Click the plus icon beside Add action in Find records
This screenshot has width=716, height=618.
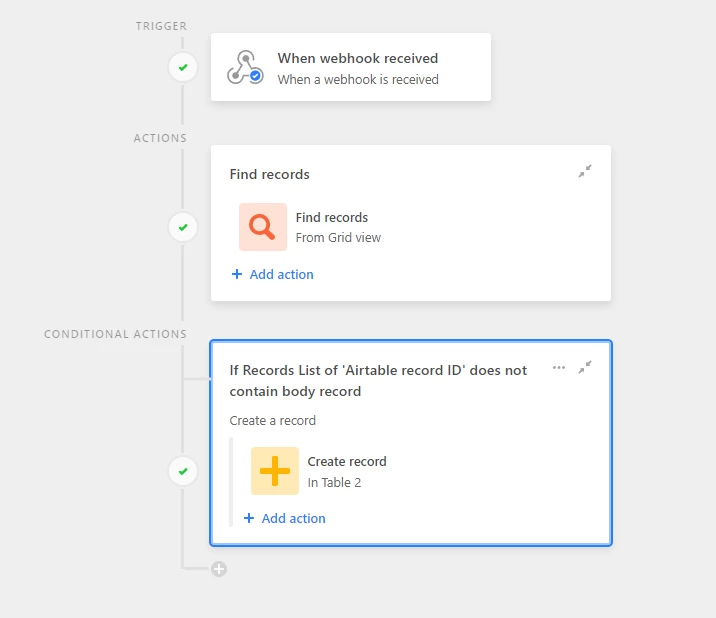237,274
